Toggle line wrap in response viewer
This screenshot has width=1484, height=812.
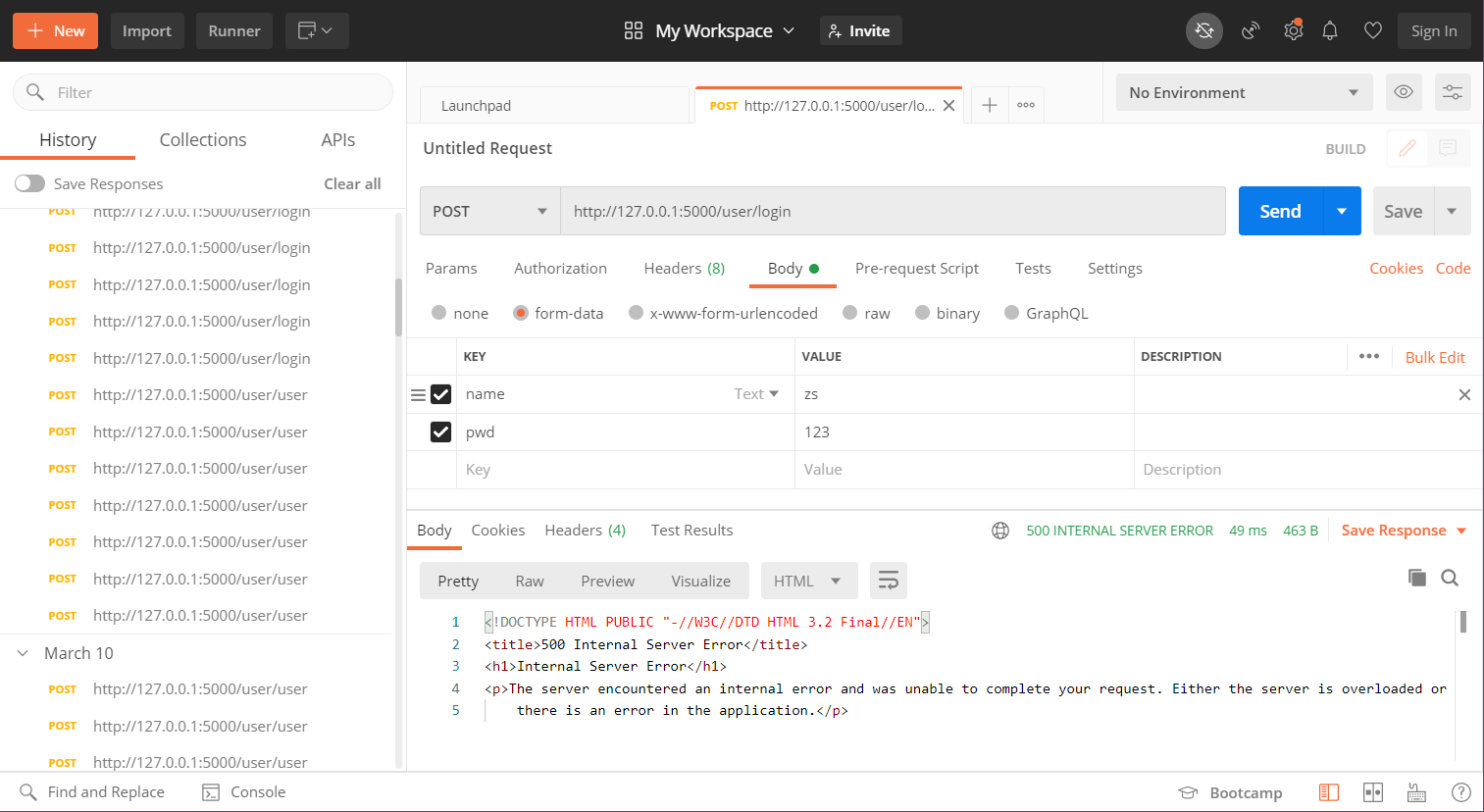tap(888, 581)
